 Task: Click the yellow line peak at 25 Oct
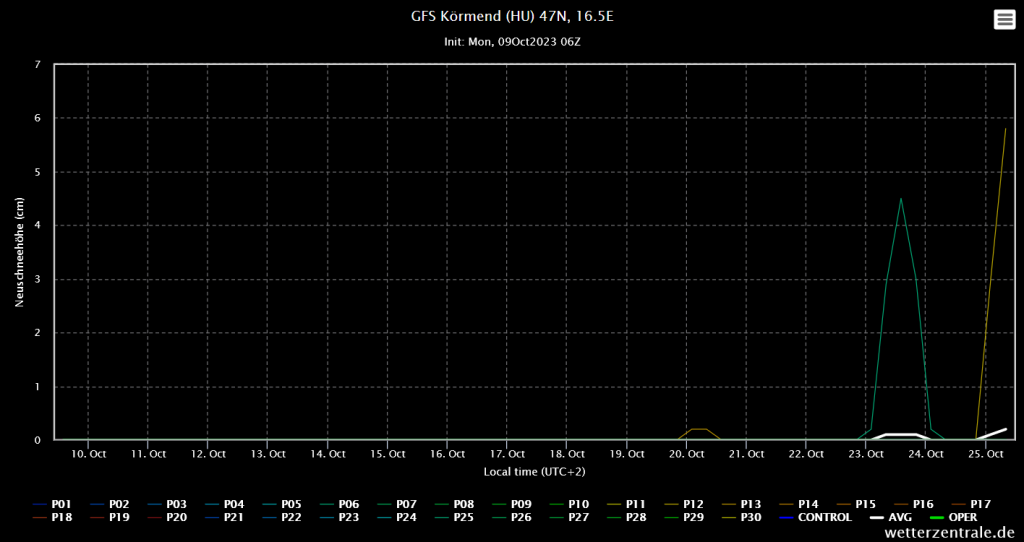tap(1005, 129)
